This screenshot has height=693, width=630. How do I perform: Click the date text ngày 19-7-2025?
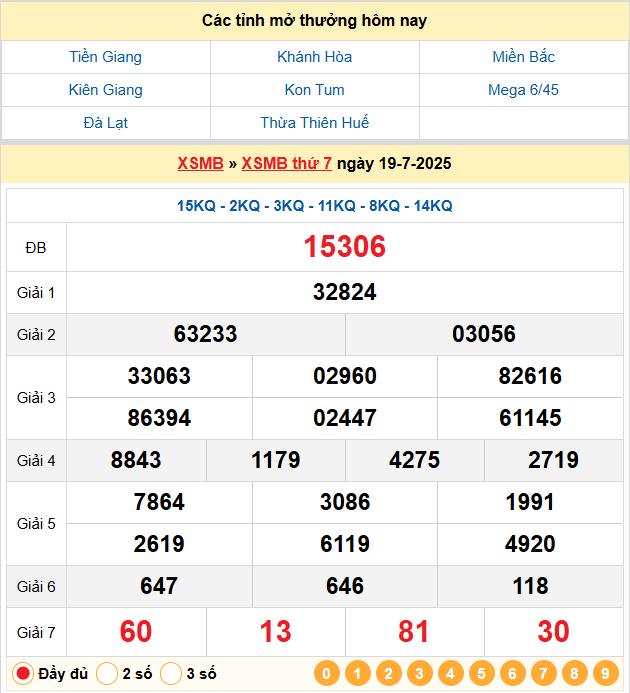point(394,164)
